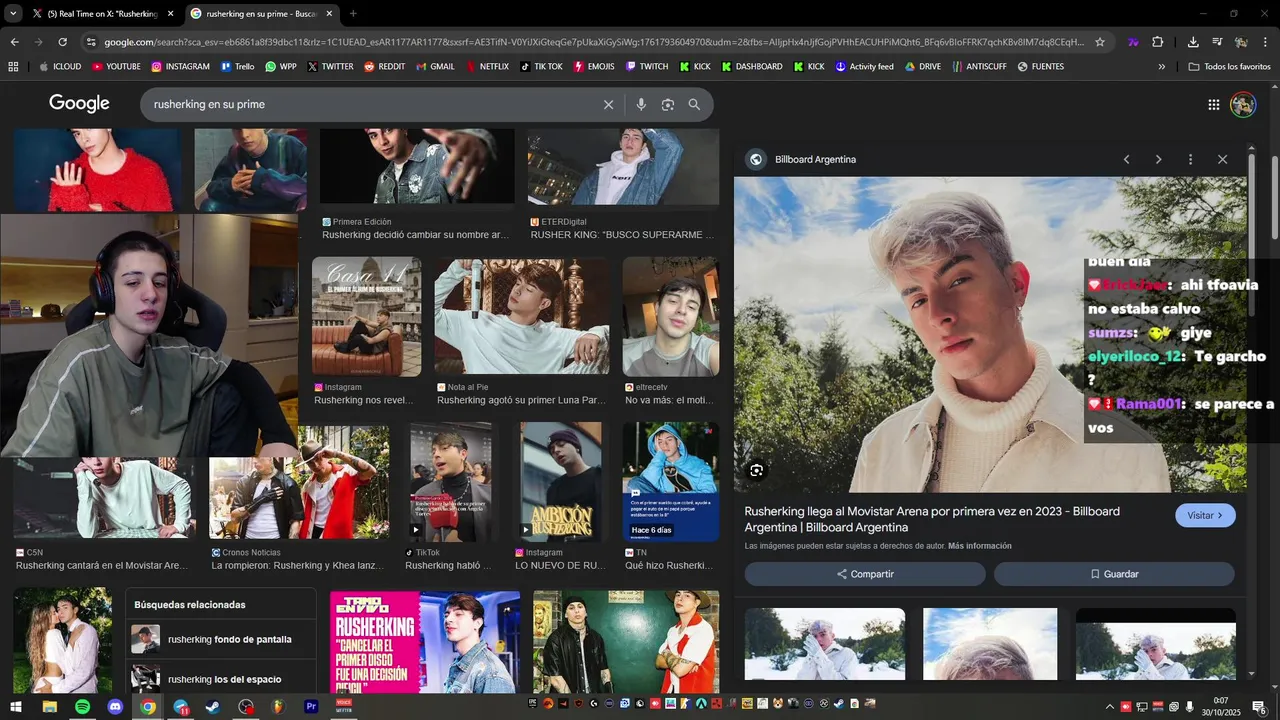Open Steam from taskbar
The image size is (1280, 720).
(213, 707)
